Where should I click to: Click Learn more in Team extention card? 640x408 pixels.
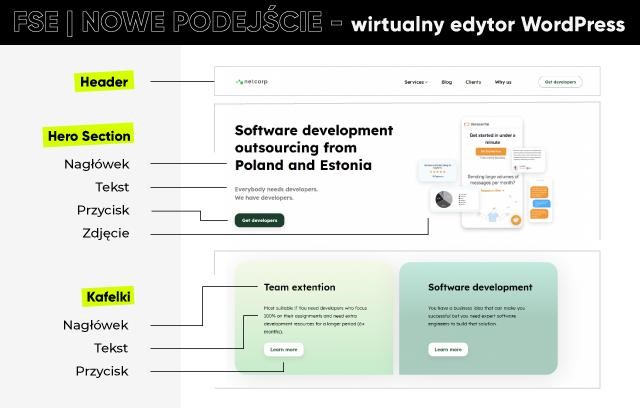283,349
